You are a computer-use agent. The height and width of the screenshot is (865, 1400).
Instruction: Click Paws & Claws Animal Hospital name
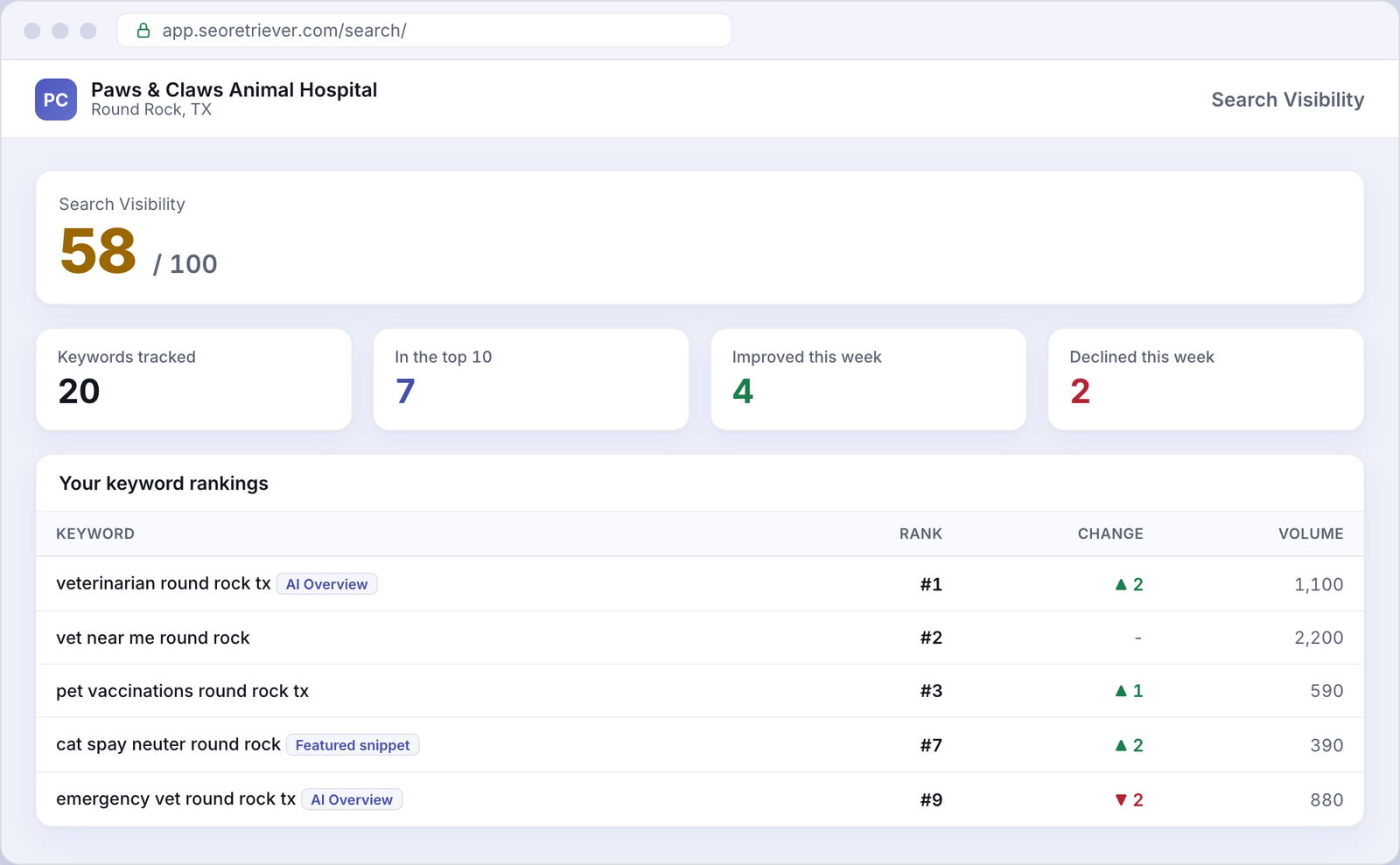pos(234,90)
